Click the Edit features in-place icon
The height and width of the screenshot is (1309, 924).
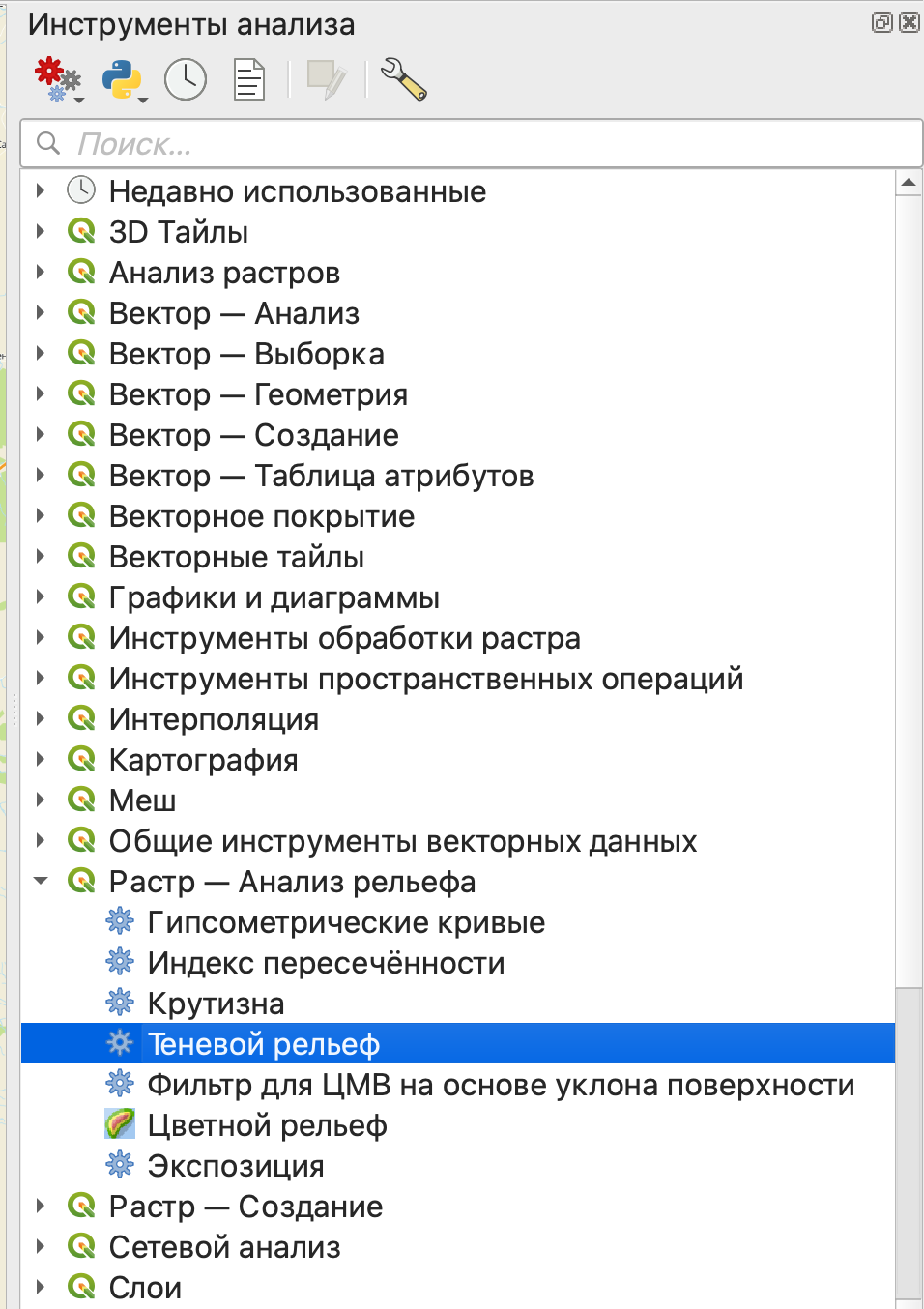(326, 79)
